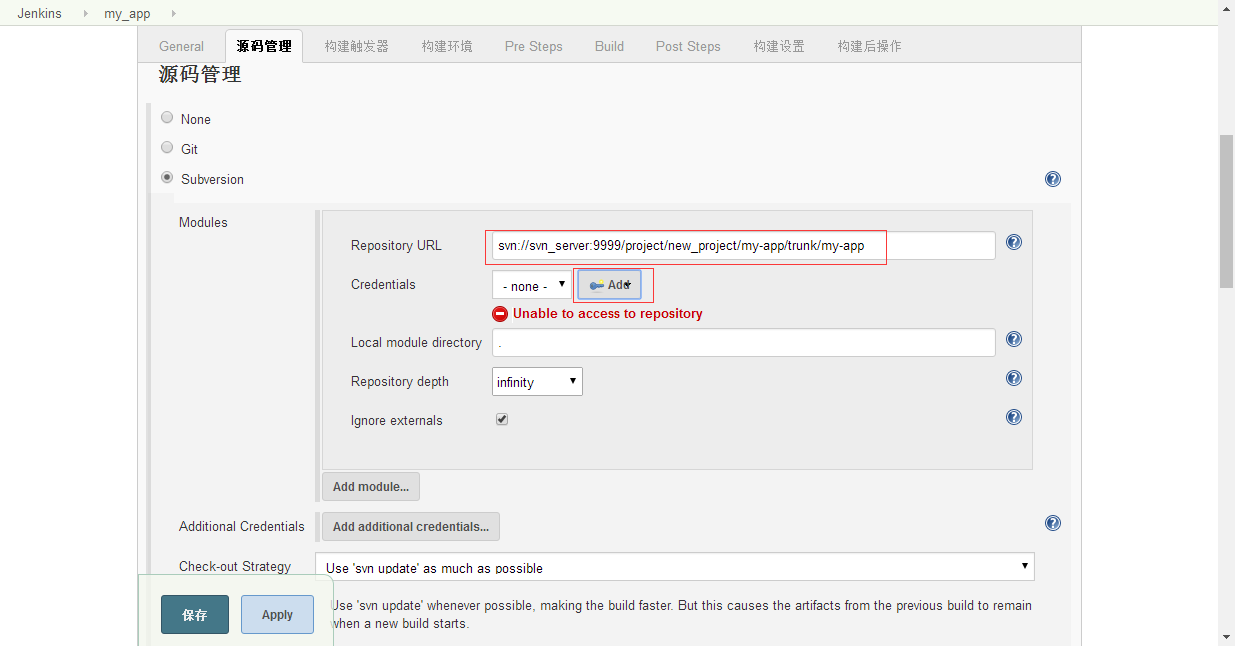
Task: Click the Add module... button
Action: click(x=371, y=486)
